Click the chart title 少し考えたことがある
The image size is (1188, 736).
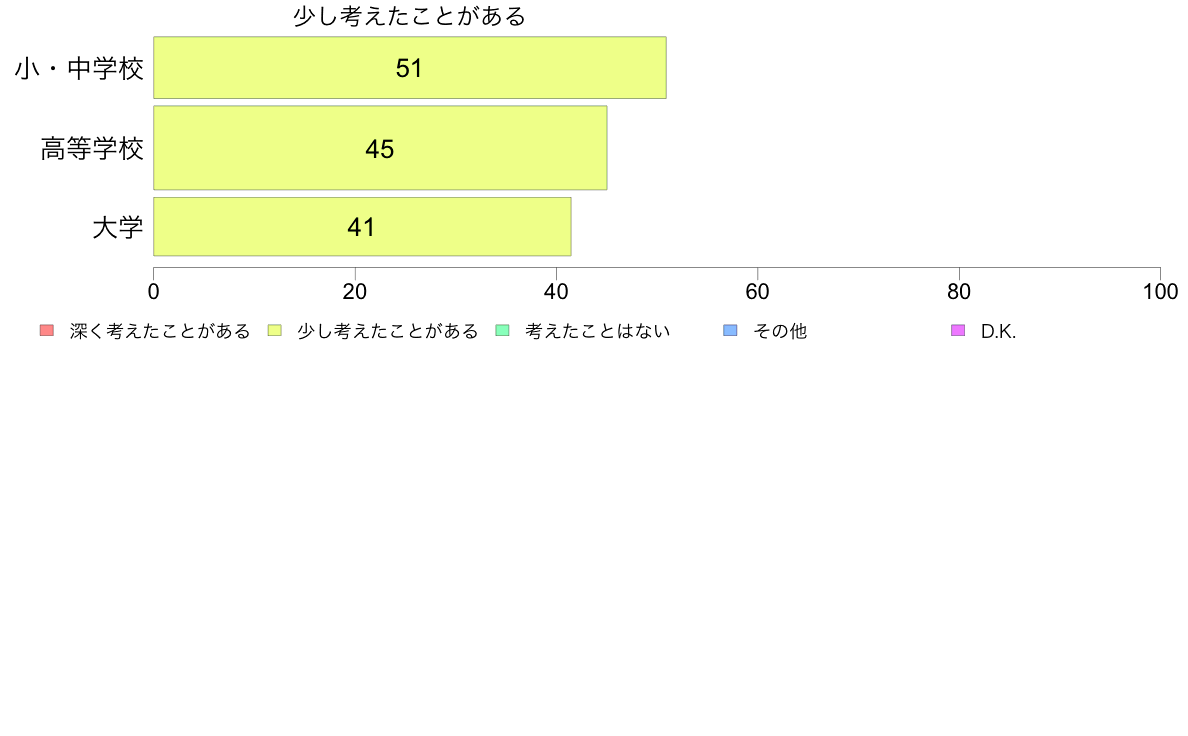click(x=409, y=16)
